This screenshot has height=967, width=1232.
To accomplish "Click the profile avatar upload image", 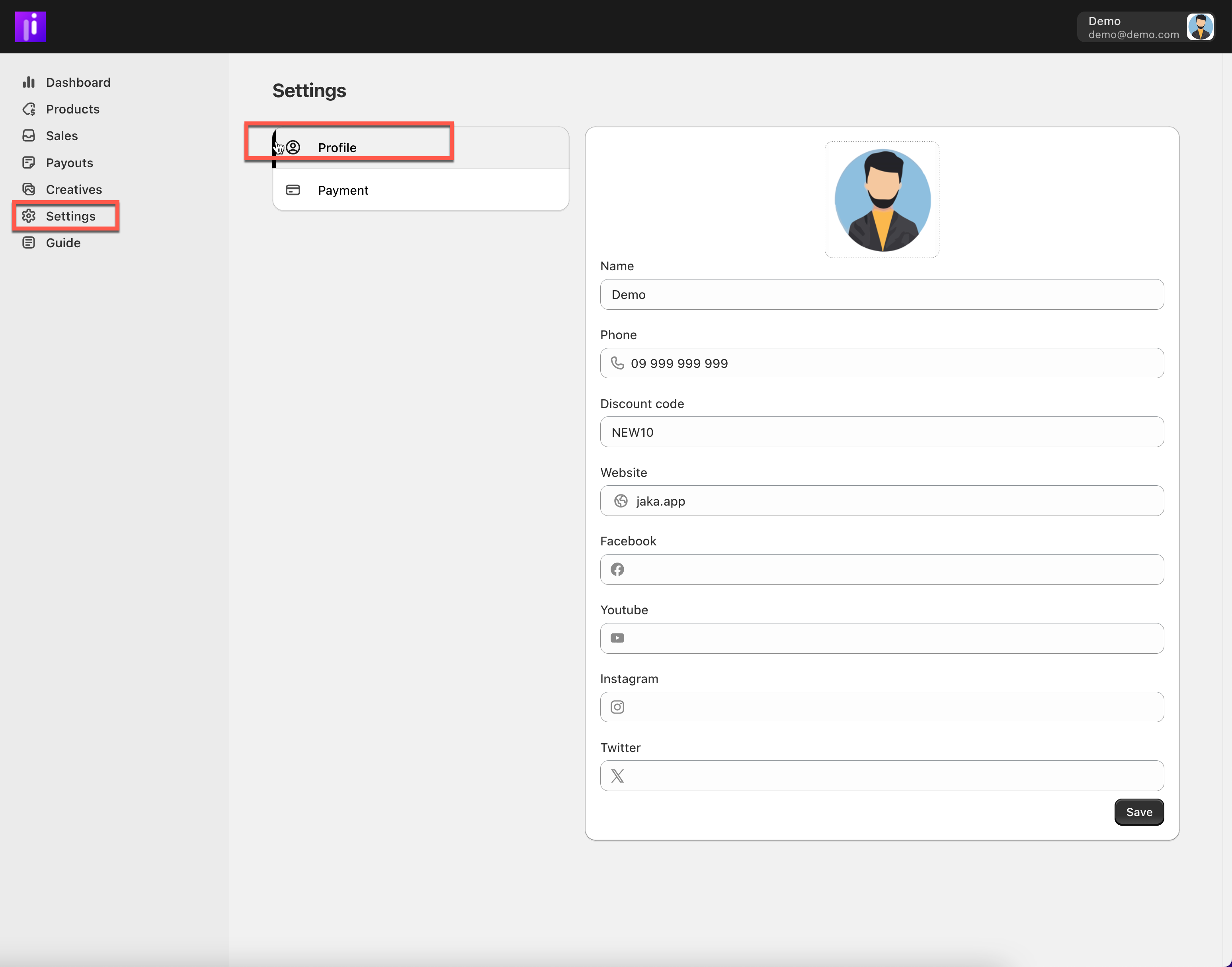I will coord(882,200).
